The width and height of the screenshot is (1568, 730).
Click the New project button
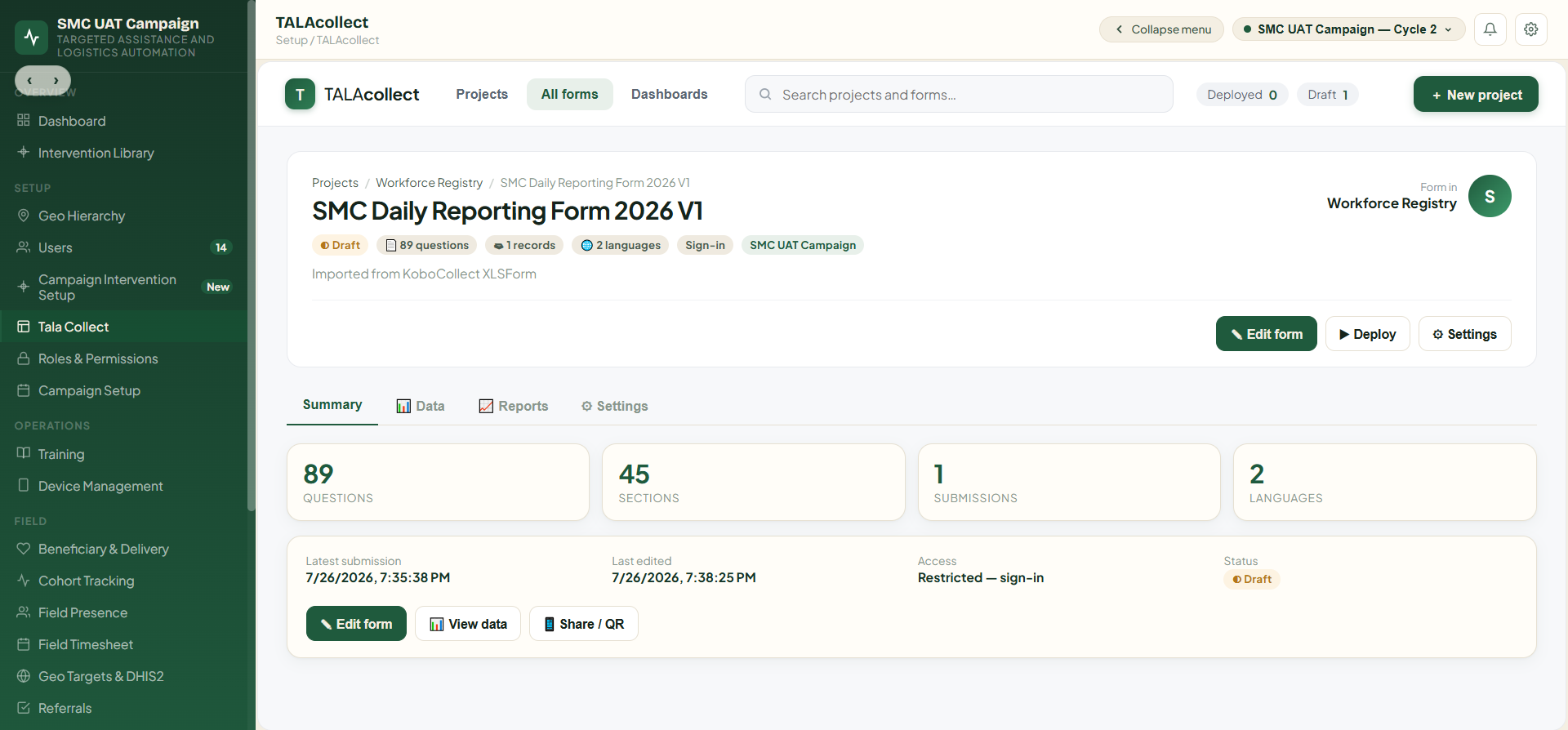click(x=1476, y=94)
